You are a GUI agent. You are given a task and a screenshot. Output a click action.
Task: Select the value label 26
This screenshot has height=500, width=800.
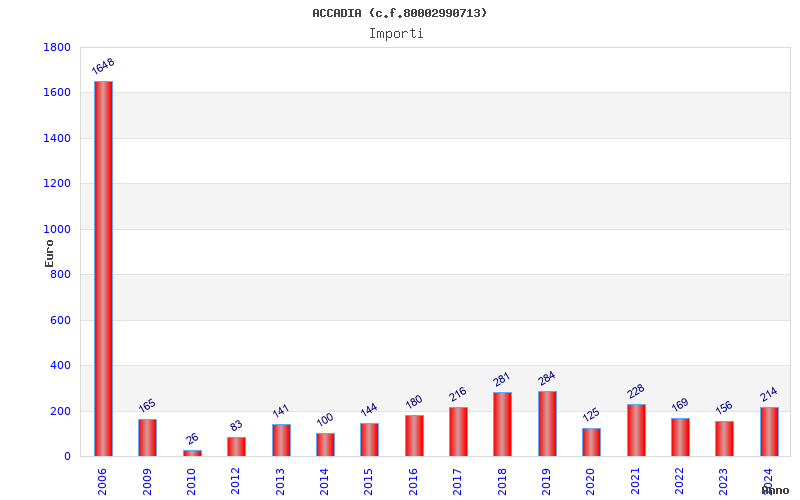[x=192, y=439]
